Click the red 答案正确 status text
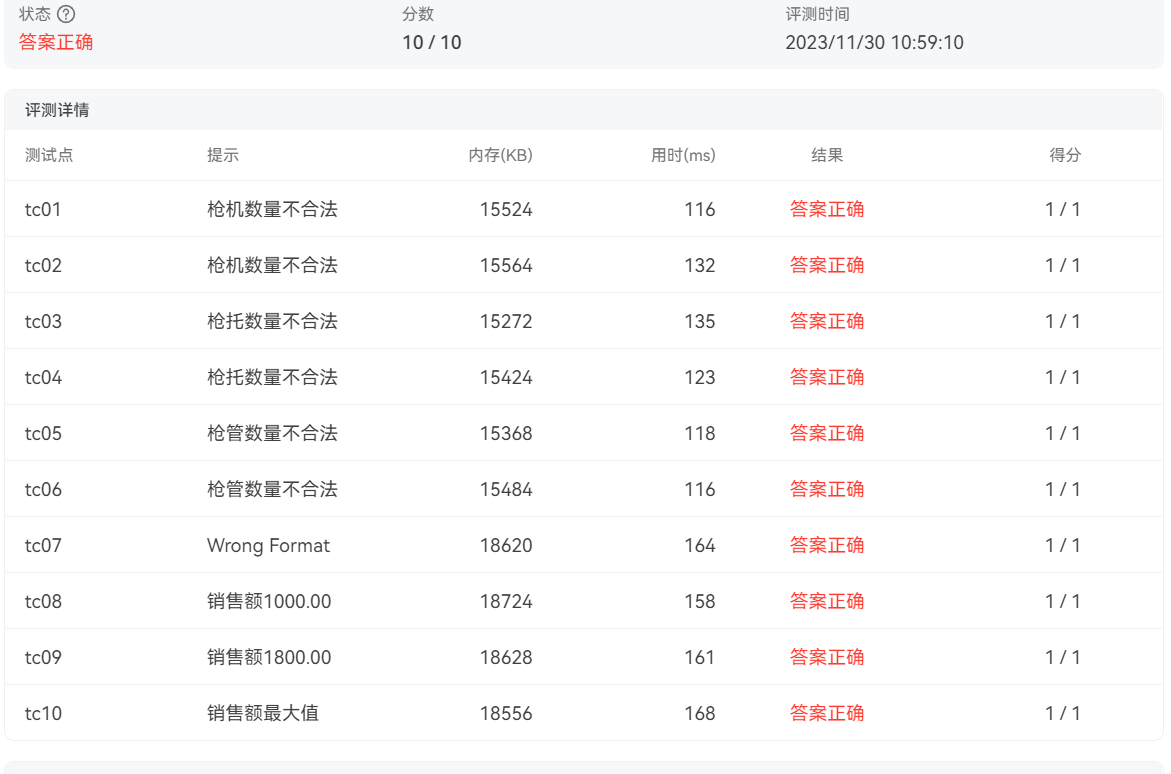 point(56,42)
